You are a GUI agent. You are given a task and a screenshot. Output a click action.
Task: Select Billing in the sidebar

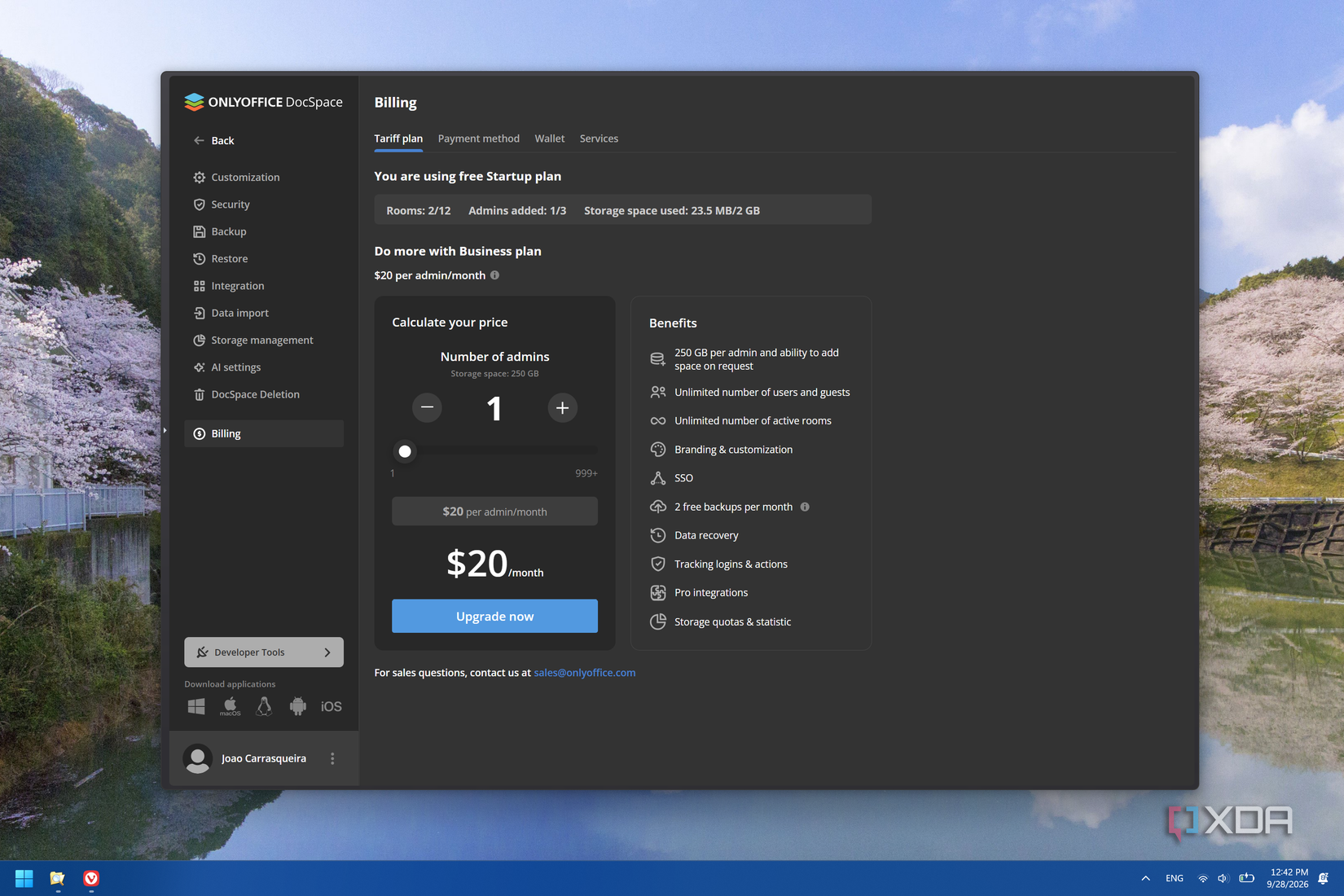[x=263, y=433]
